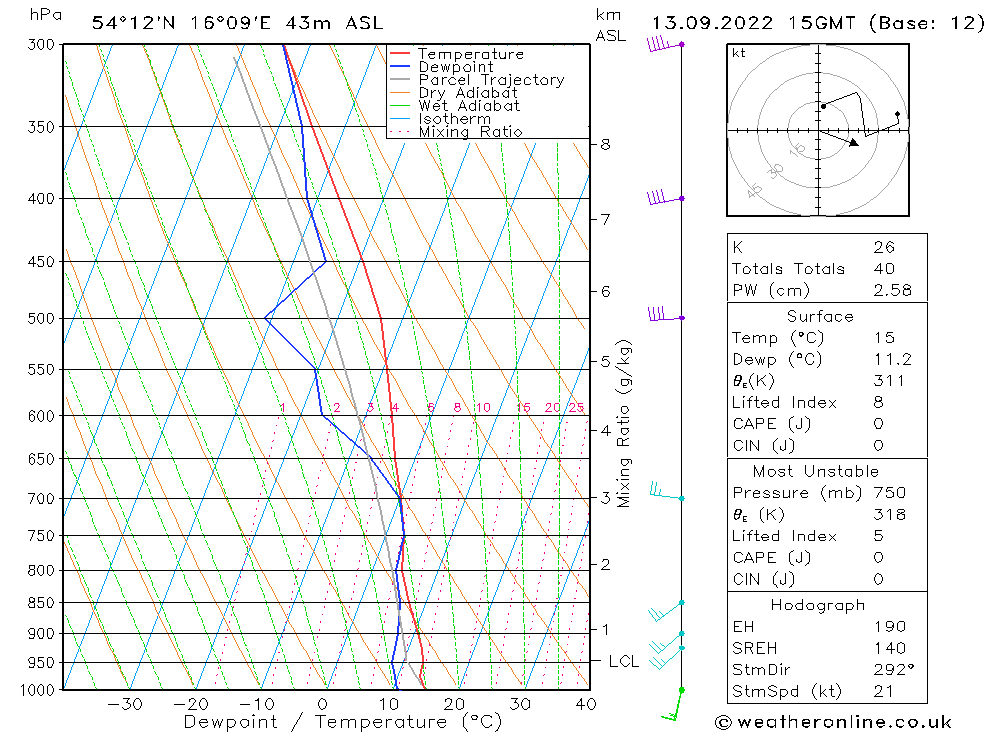This screenshot has height=733, width=1000.
Task: Click the StmDir value 292°
Action: tap(893, 670)
